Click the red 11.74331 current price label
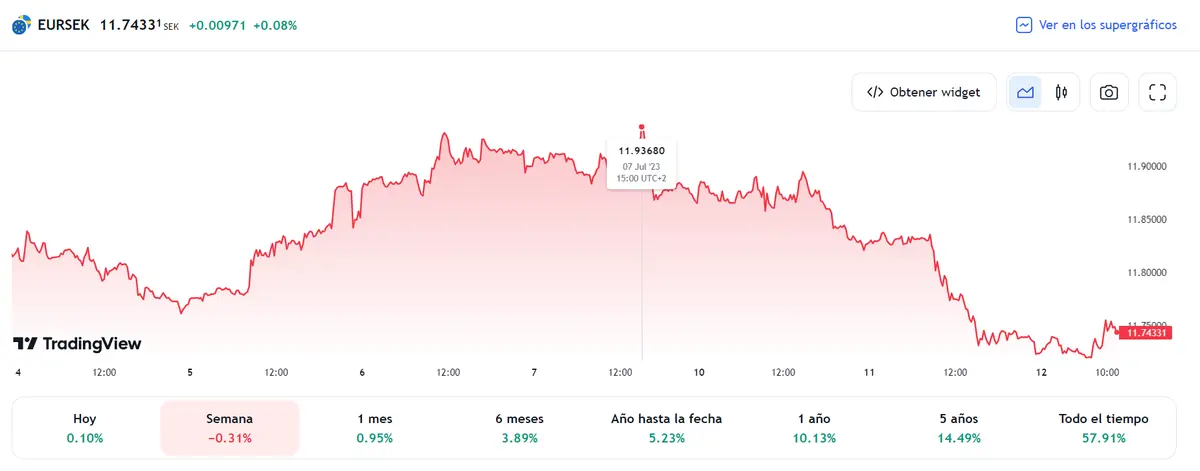This screenshot has height=471, width=1200. (x=1145, y=332)
